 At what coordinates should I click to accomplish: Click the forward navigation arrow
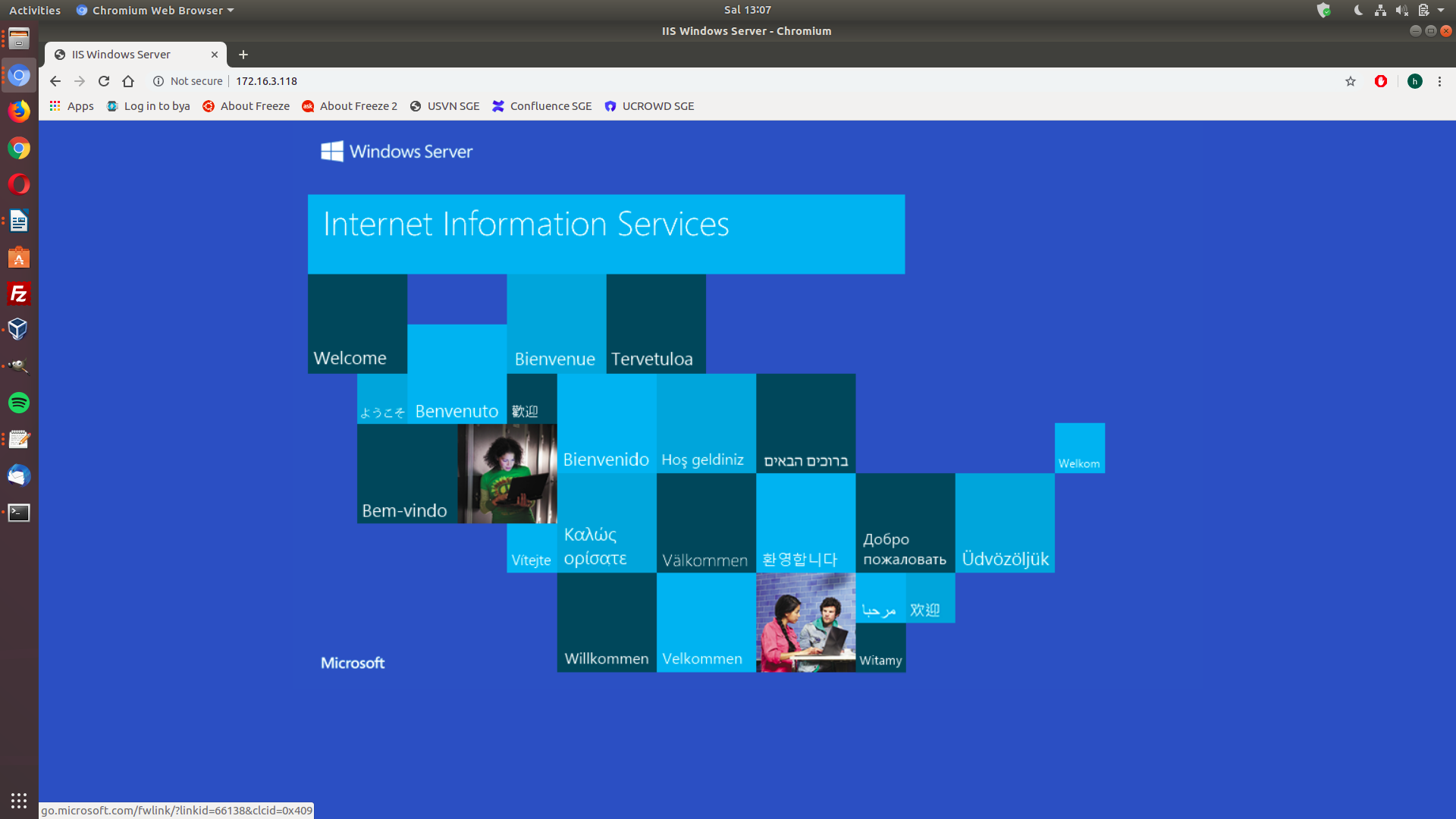pyautogui.click(x=80, y=81)
